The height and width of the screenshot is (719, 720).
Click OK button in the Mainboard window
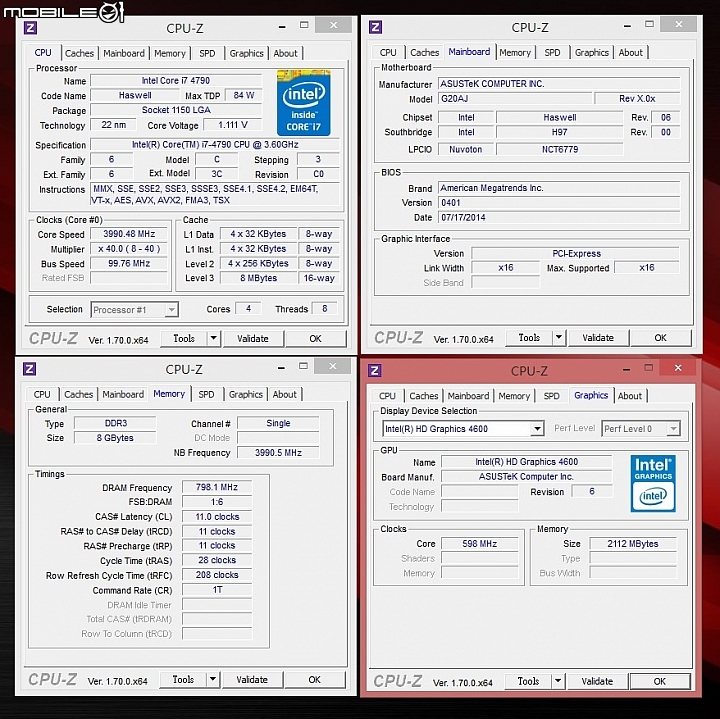pyautogui.click(x=661, y=338)
